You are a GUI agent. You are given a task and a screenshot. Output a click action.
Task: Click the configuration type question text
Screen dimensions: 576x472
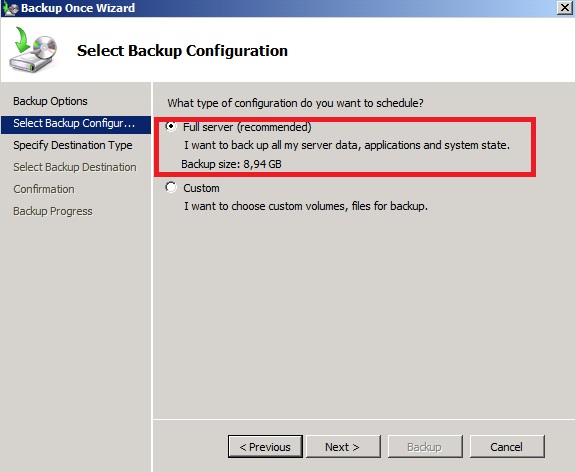coord(295,103)
